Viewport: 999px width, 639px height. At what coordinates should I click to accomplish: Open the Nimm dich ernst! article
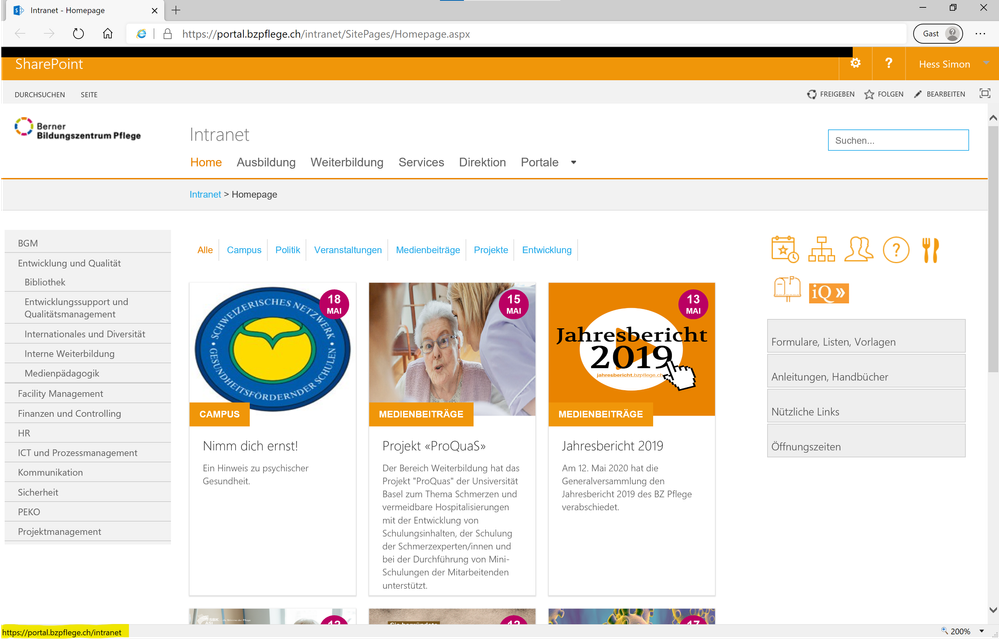(x=250, y=446)
